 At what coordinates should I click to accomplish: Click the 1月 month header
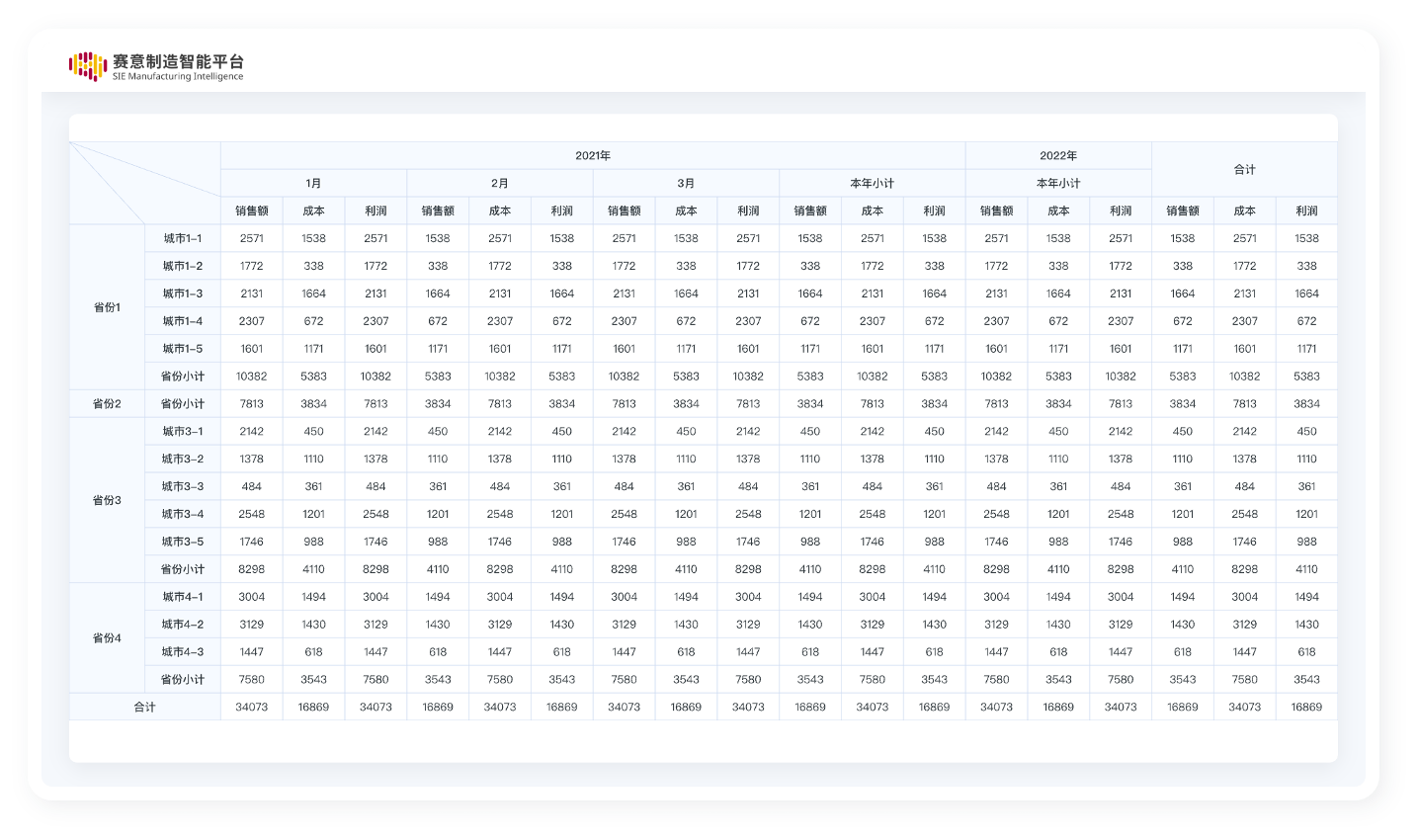(313, 184)
